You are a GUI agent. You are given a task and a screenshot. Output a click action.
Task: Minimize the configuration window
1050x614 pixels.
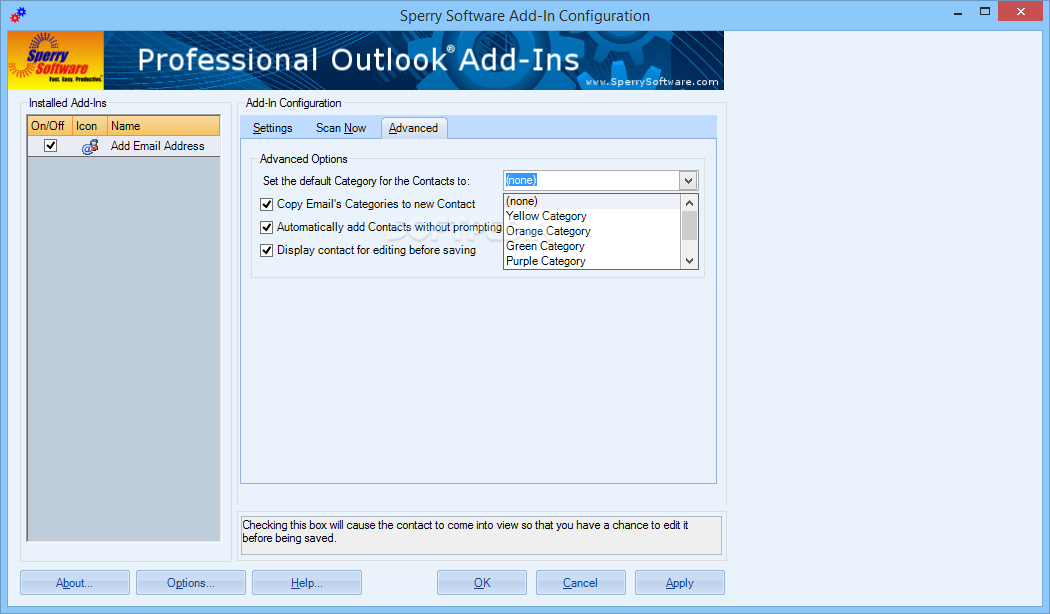958,12
